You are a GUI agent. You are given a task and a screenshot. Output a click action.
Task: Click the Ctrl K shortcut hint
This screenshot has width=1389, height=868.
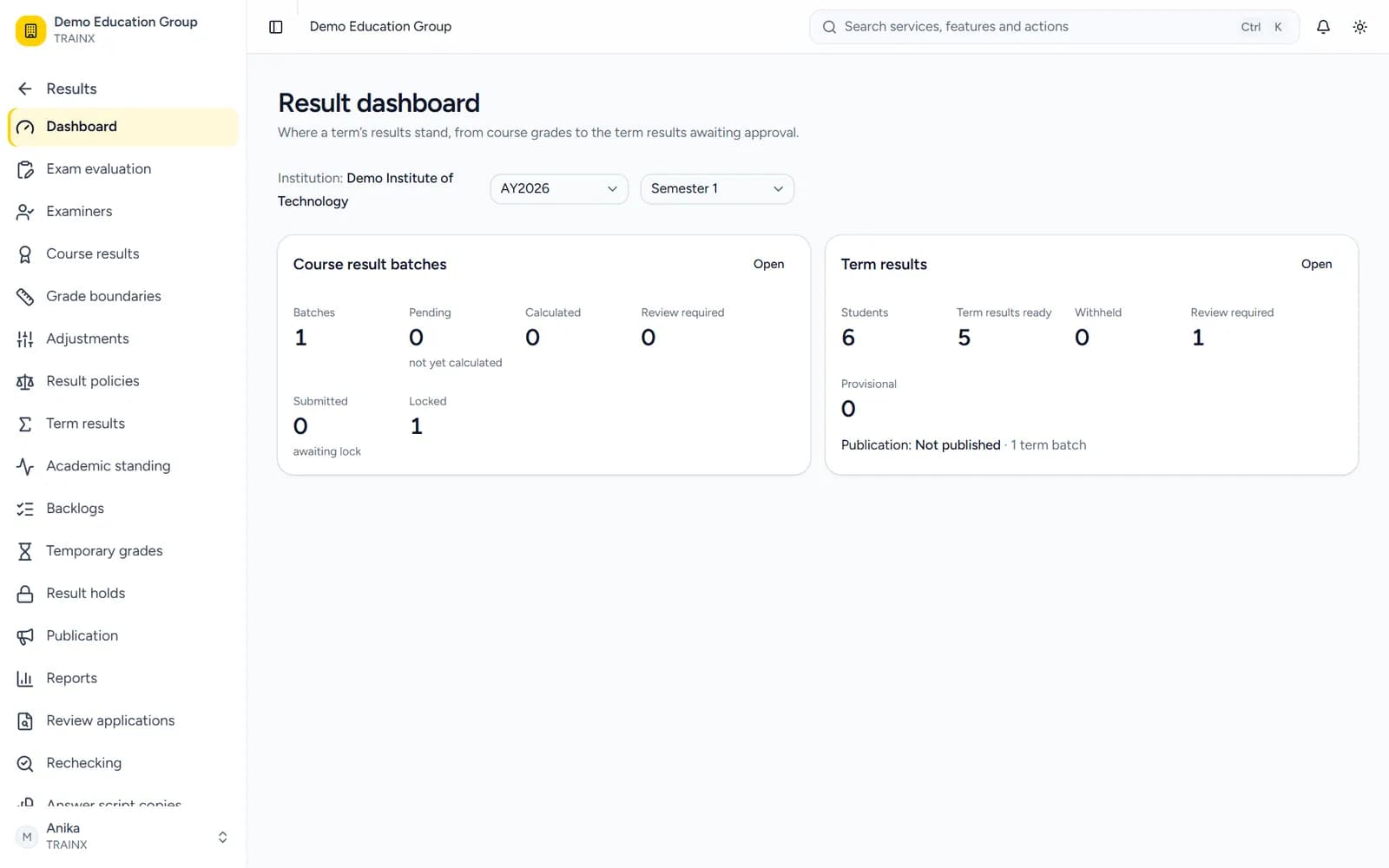[1262, 27]
